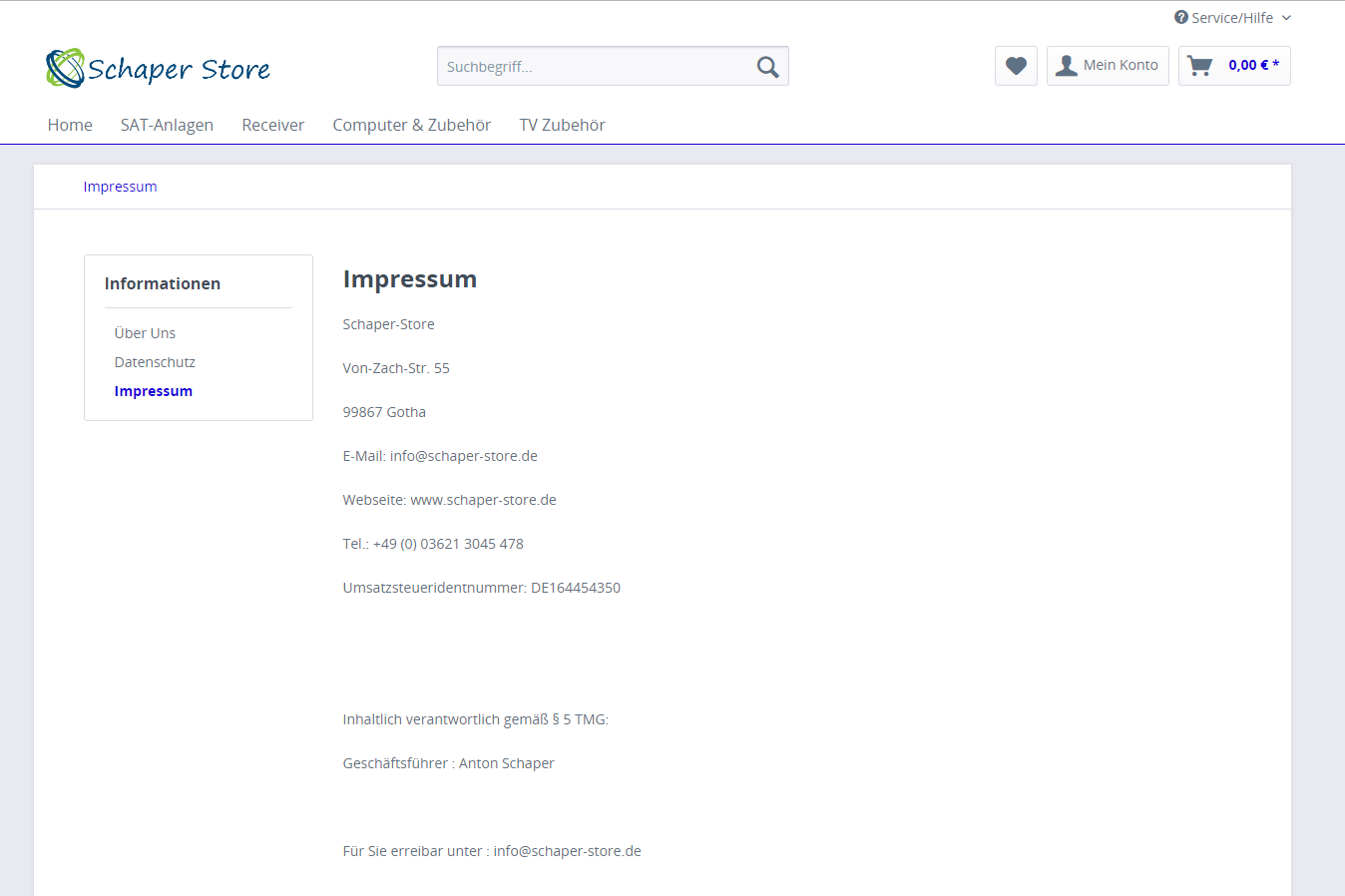Open Datenschutz in the sidebar
Viewport: 1345px width, 896px height.
click(x=155, y=362)
